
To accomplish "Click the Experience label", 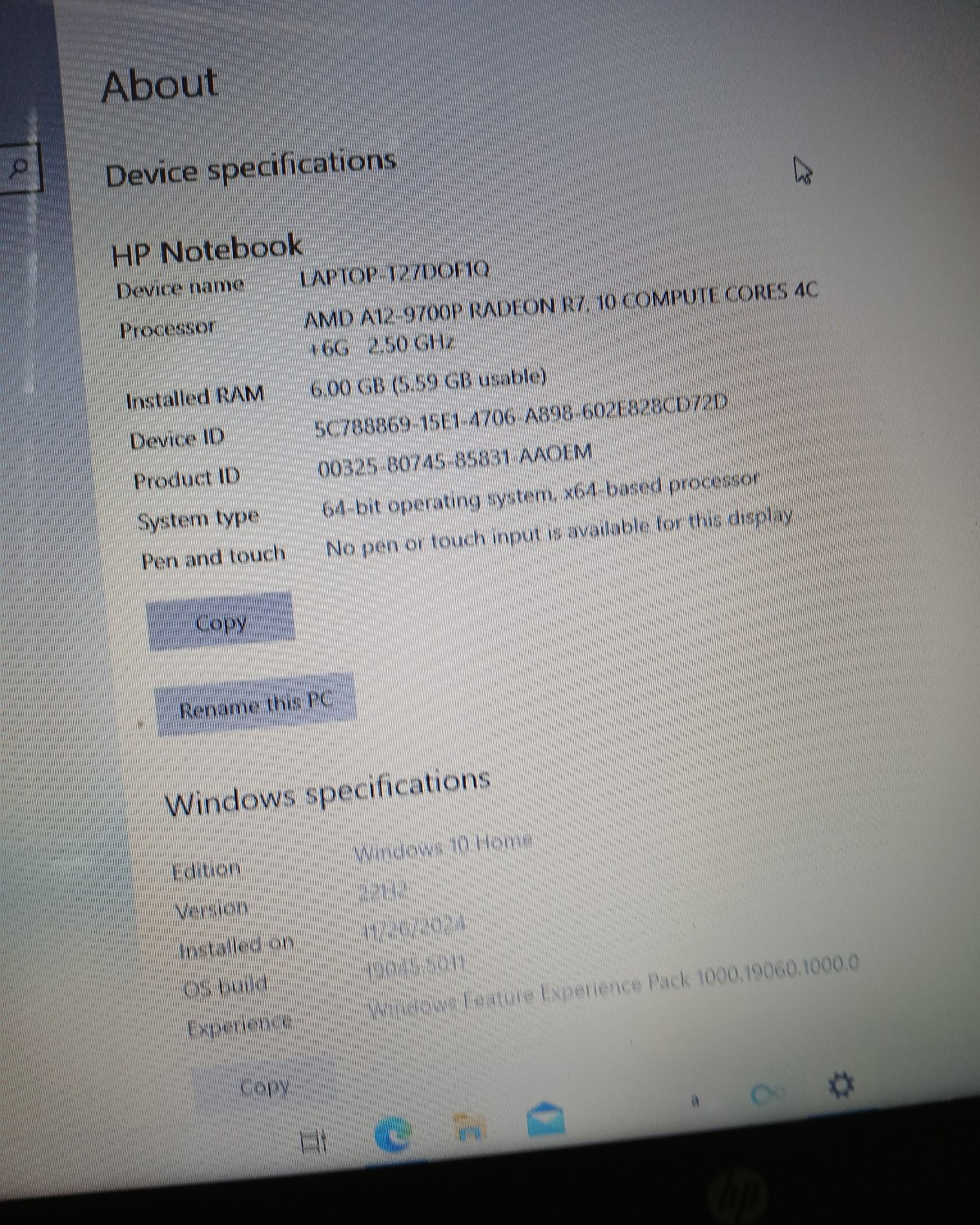I will click(239, 1024).
